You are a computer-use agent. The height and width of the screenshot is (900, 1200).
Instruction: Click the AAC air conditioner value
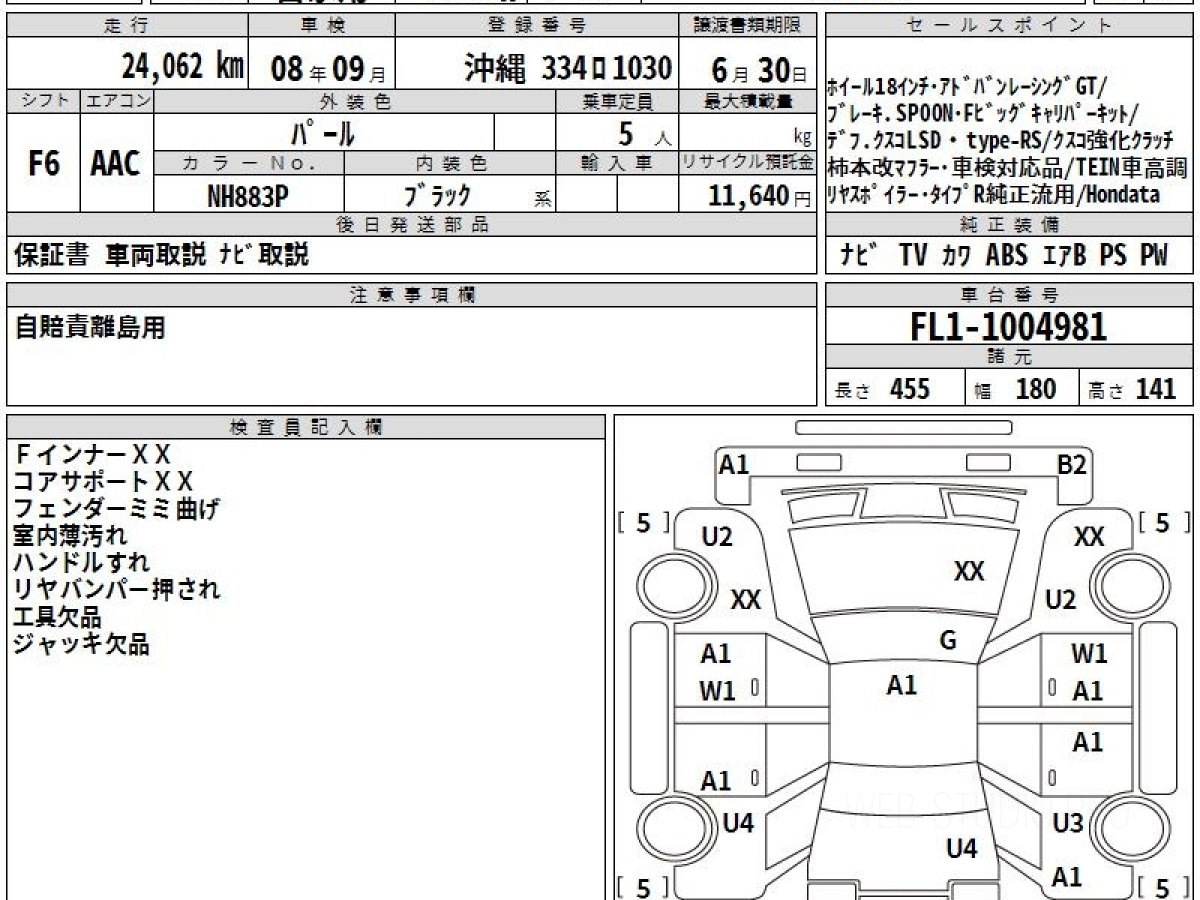tap(115, 164)
